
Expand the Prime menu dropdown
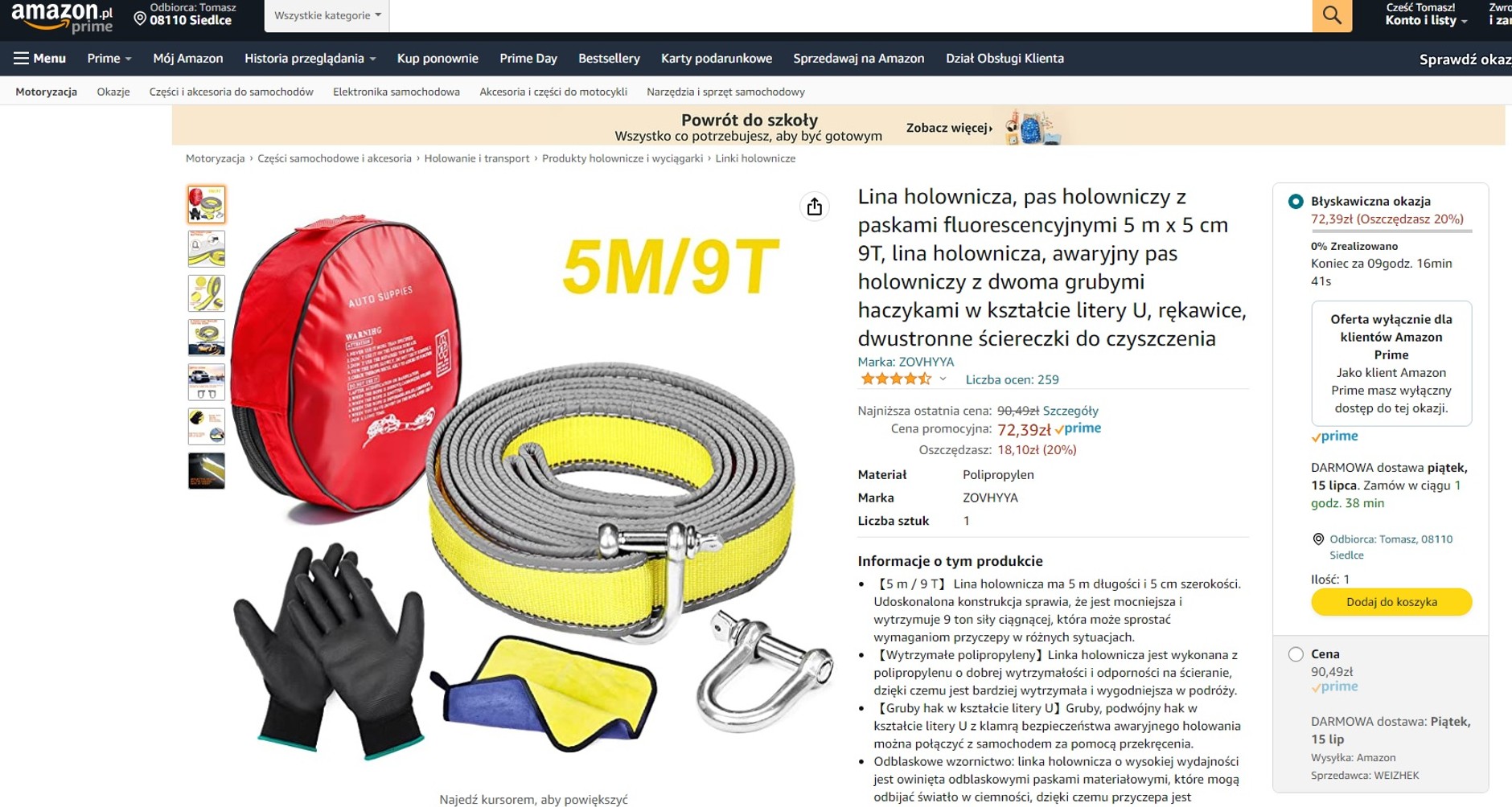(x=109, y=58)
